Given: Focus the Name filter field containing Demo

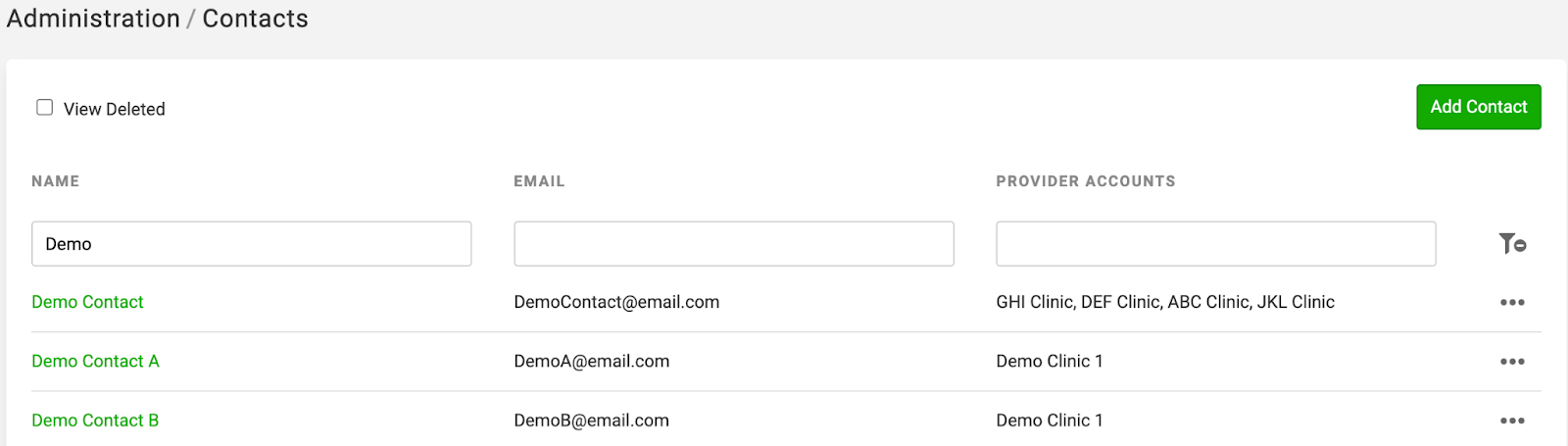Looking at the screenshot, I should pyautogui.click(x=252, y=243).
